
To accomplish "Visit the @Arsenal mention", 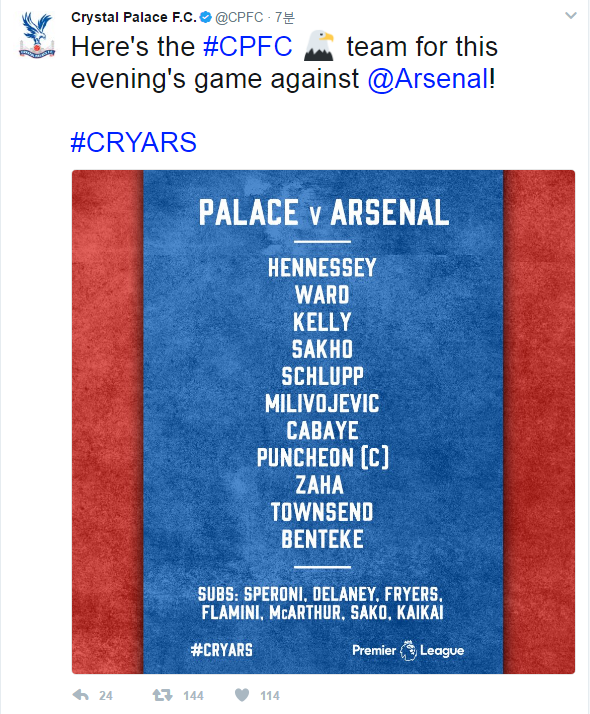I will click(x=428, y=79).
